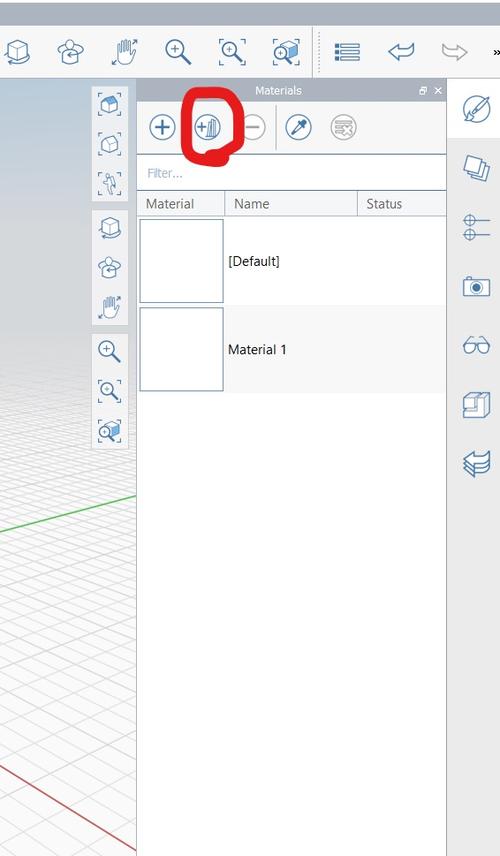This screenshot has height=856, width=500.
Task: Import material from library icon
Action: coord(207,128)
